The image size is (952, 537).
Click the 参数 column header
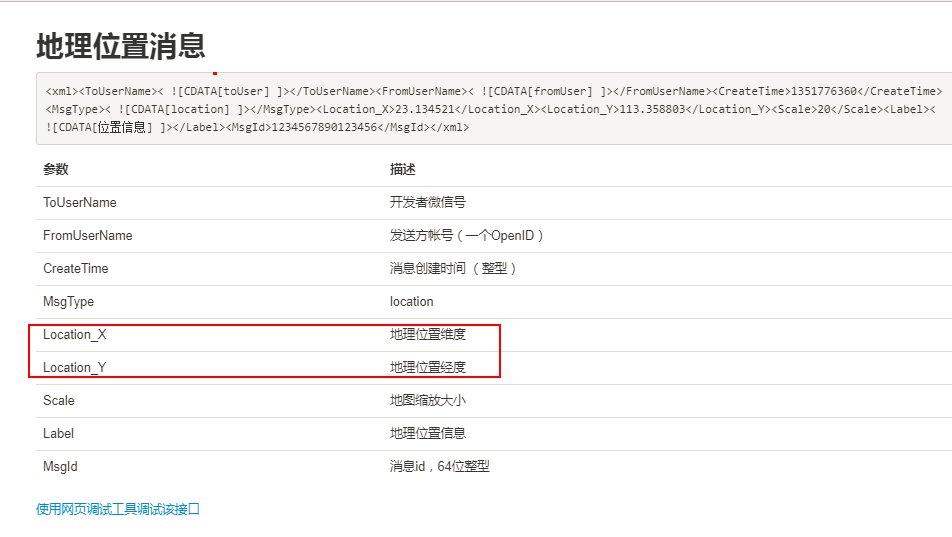point(56,170)
